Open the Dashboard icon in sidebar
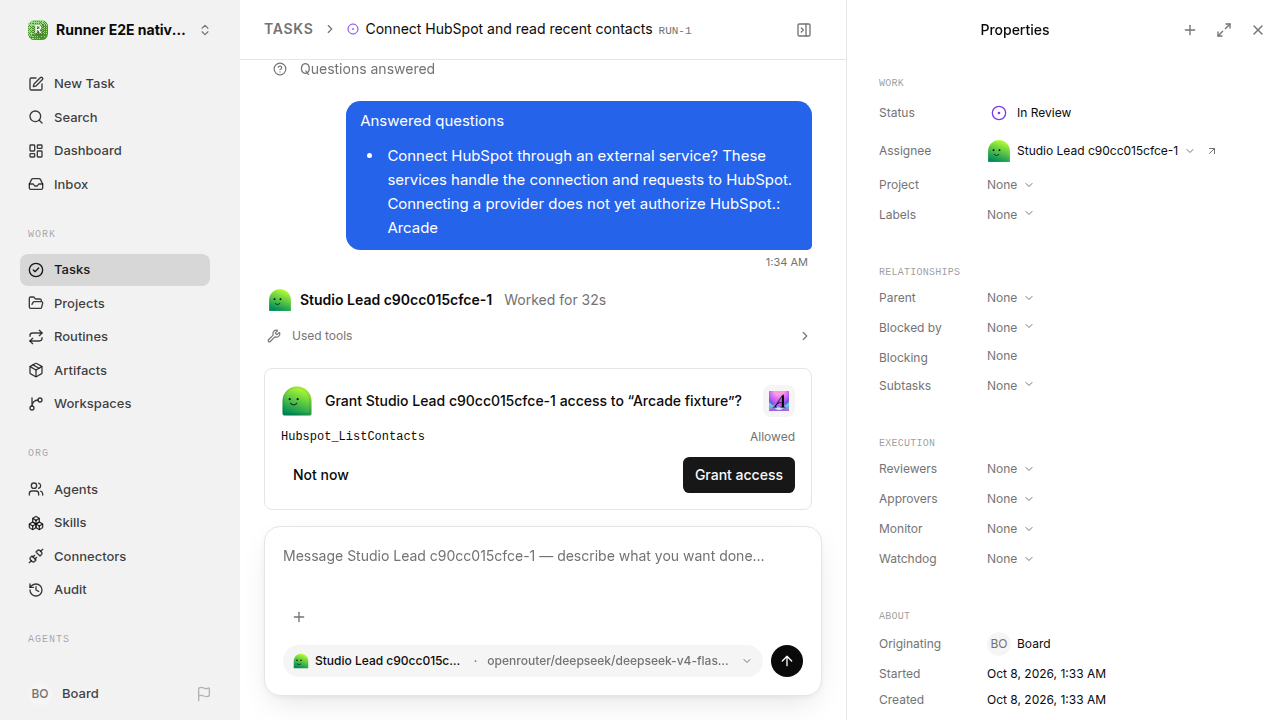The image size is (1280, 720). pyautogui.click(x=36, y=151)
